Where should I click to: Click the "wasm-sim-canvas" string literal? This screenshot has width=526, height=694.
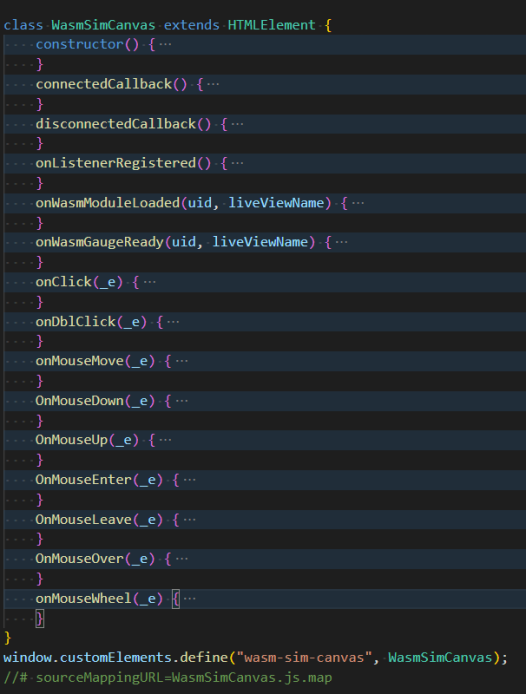304,658
